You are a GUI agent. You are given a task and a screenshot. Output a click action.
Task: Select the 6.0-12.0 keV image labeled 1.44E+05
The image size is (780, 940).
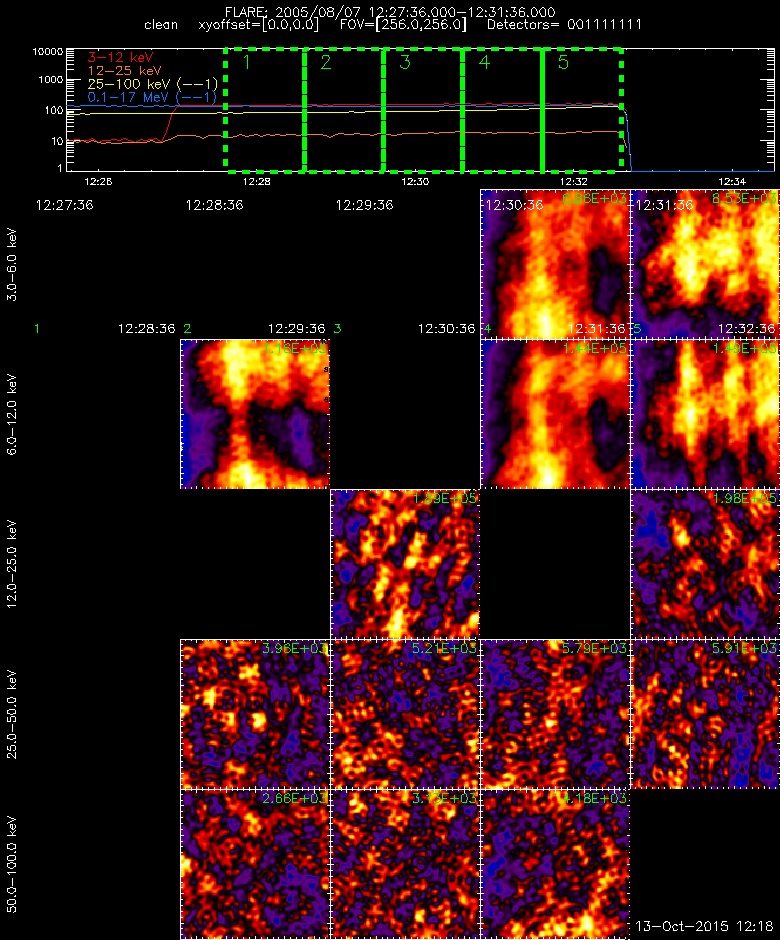[x=555, y=414]
